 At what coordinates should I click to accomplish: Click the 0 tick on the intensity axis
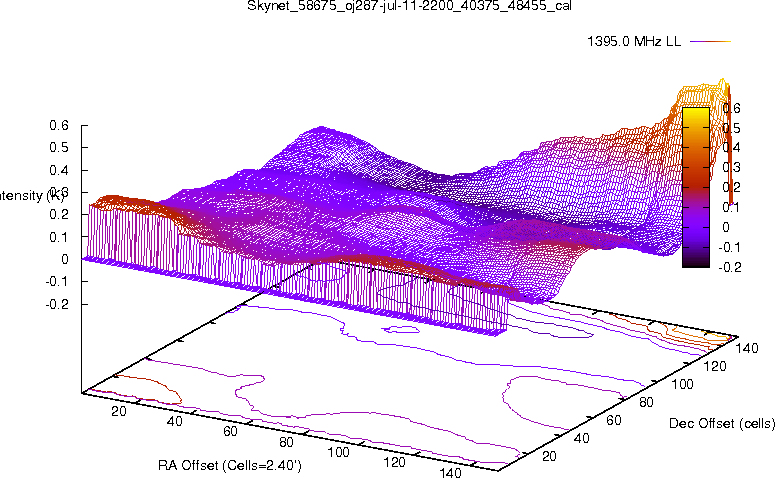(x=65, y=259)
